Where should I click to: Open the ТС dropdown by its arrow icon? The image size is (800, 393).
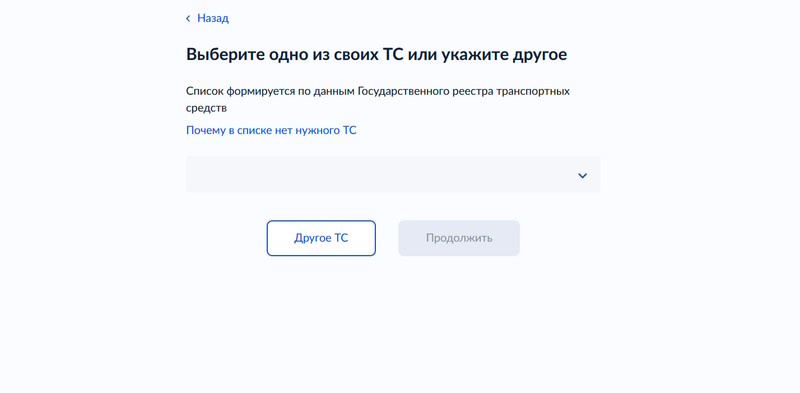click(582, 176)
